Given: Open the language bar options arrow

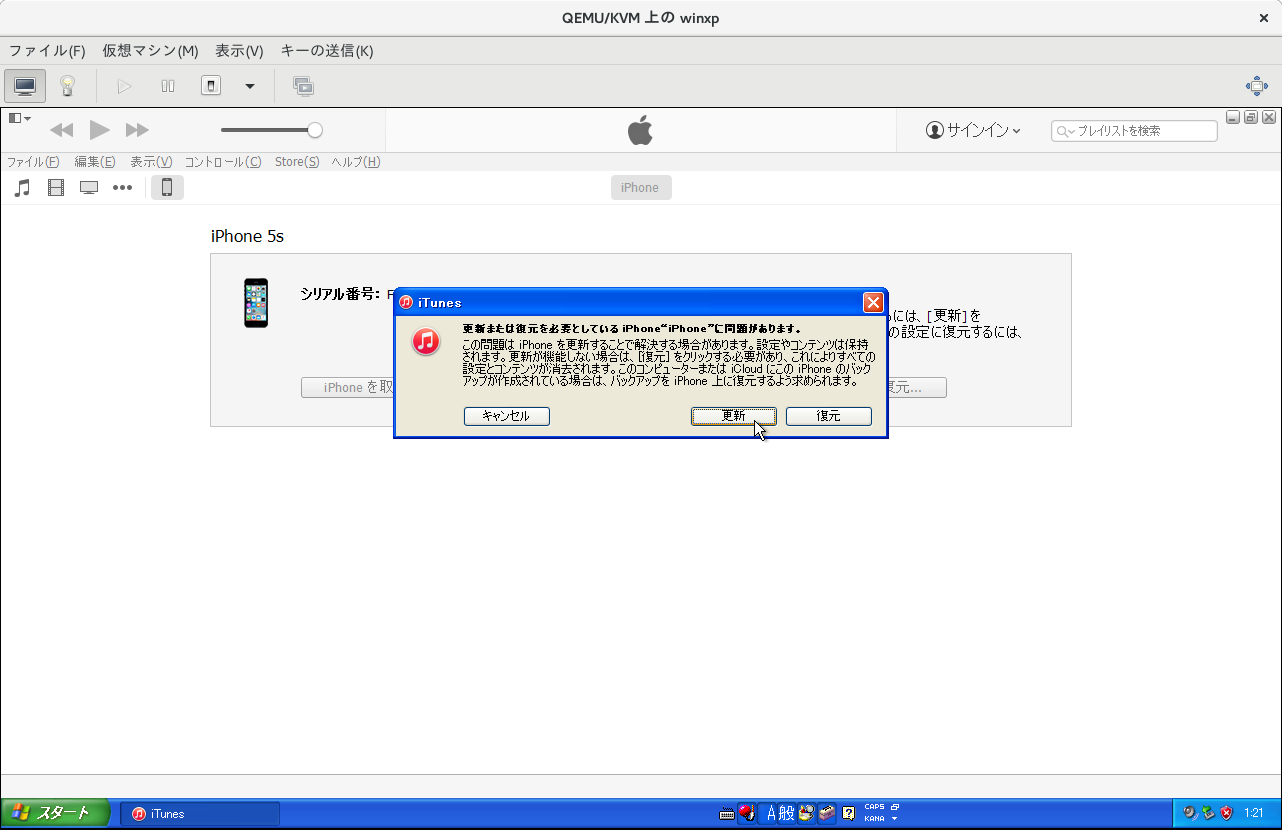Looking at the screenshot, I should (895, 819).
